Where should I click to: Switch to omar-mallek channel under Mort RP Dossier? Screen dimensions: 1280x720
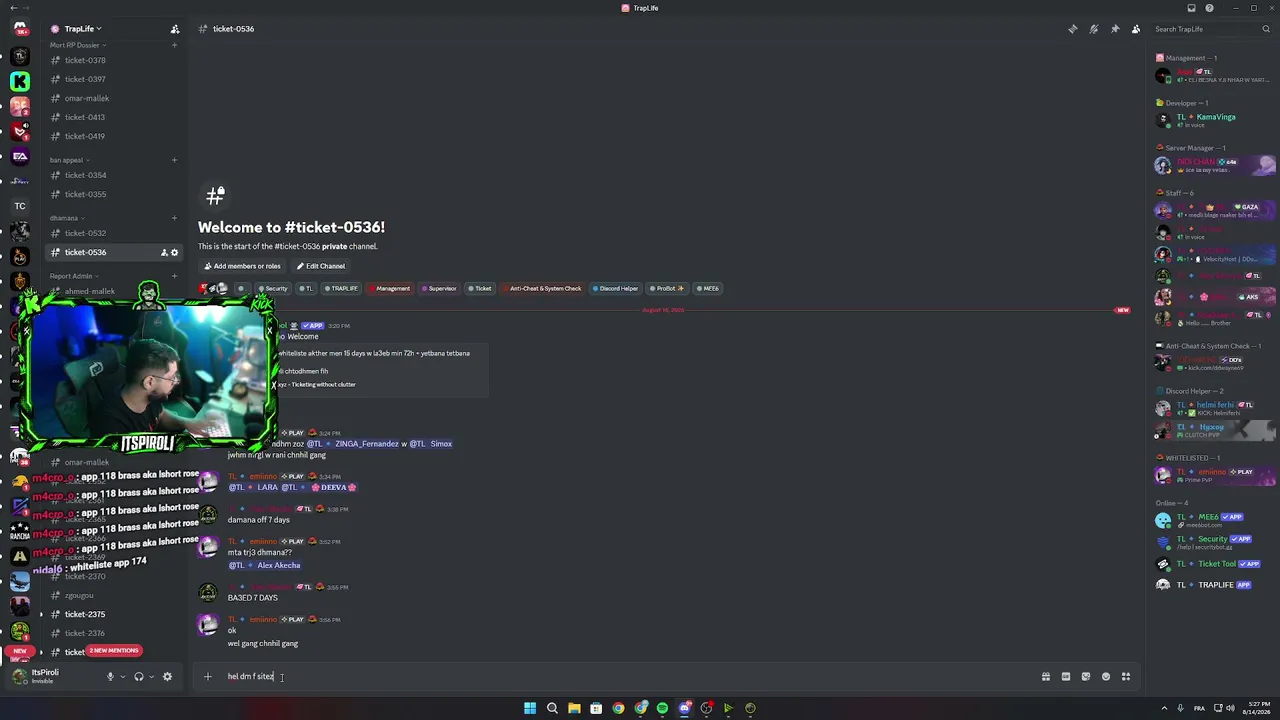pos(114,98)
